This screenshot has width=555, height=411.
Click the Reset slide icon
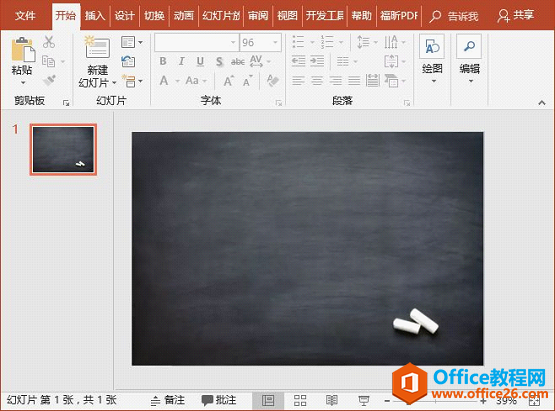click(128, 61)
